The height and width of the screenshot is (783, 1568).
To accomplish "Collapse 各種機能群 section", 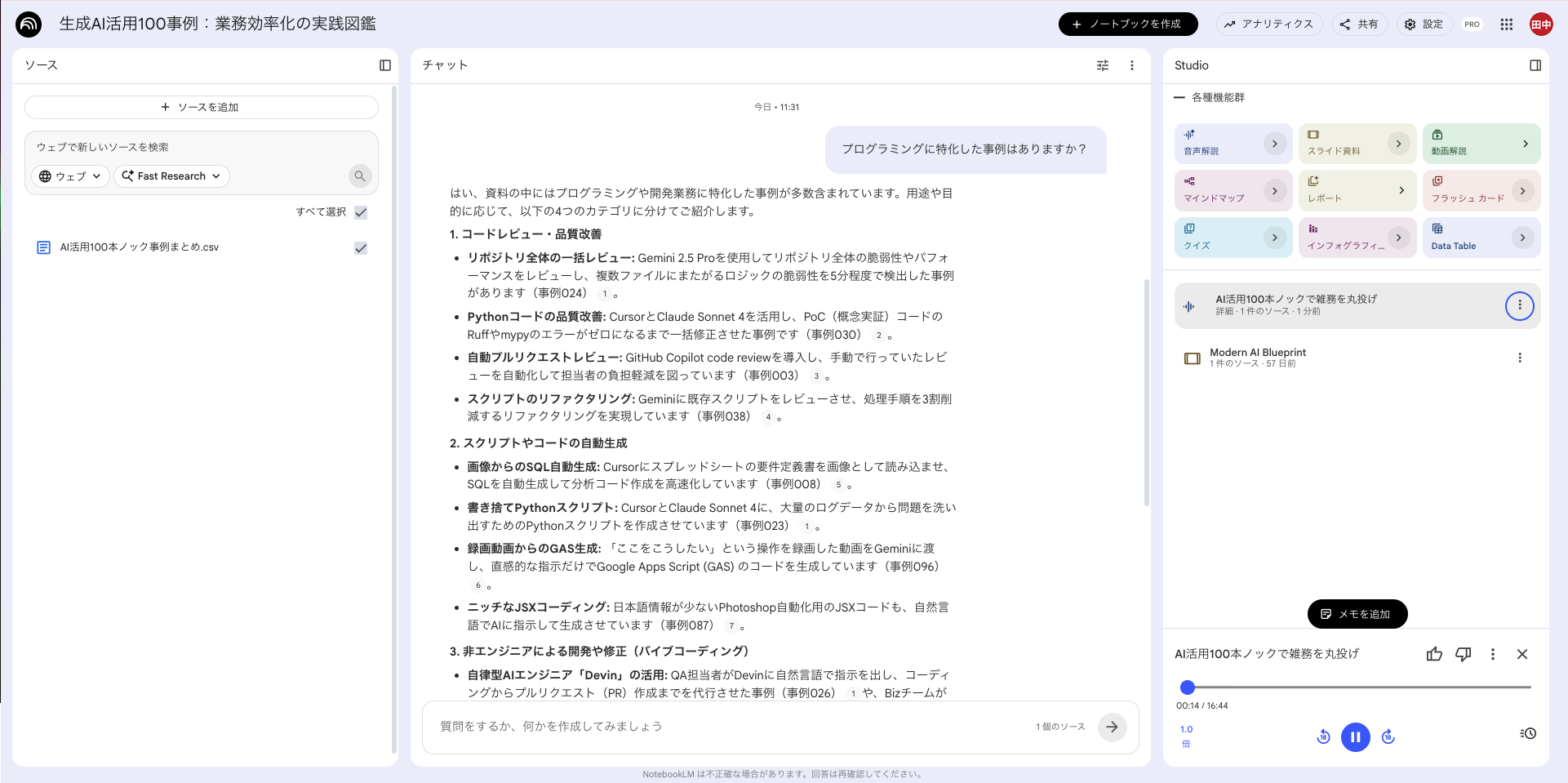I will click(1179, 97).
